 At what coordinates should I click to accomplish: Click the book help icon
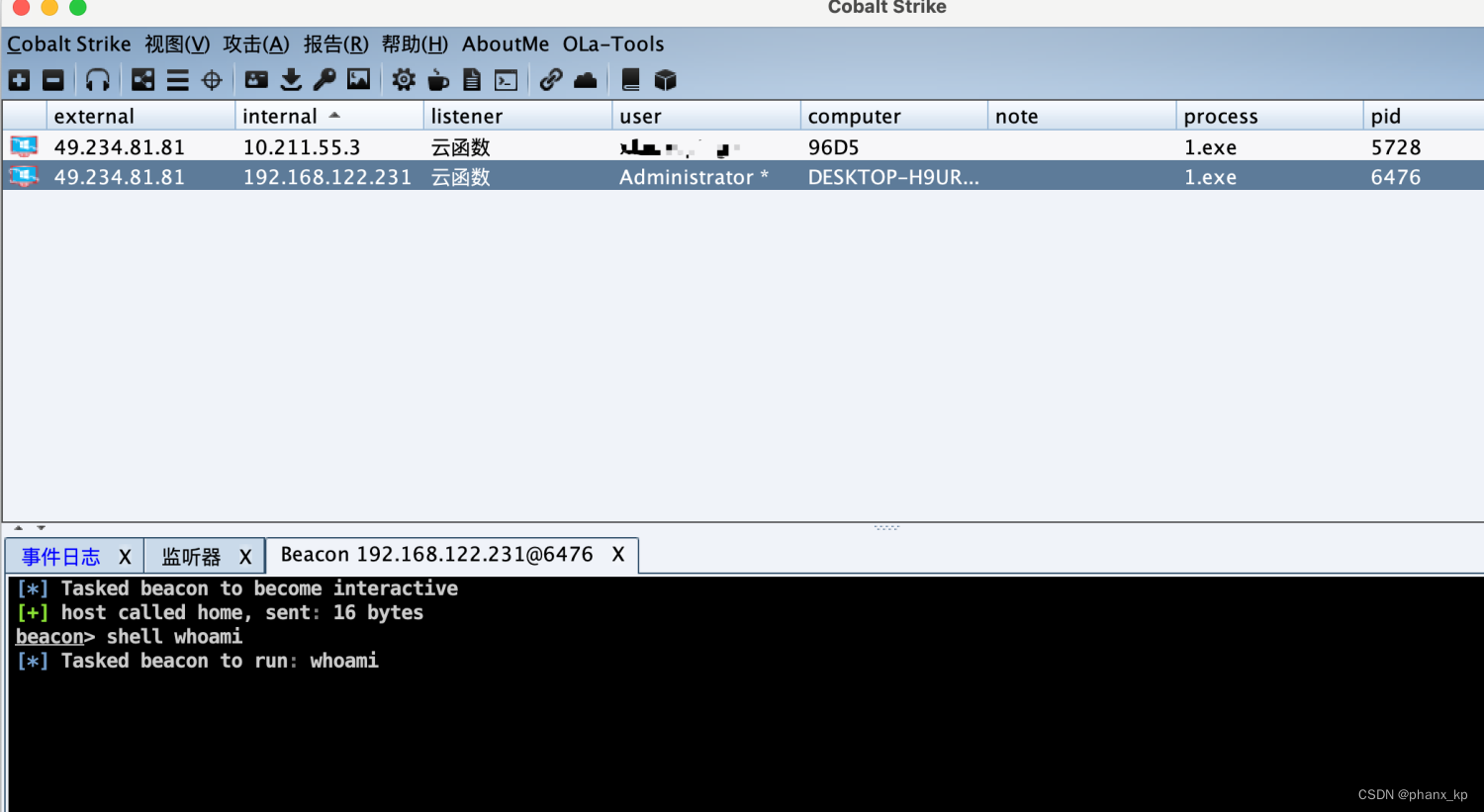coord(630,80)
